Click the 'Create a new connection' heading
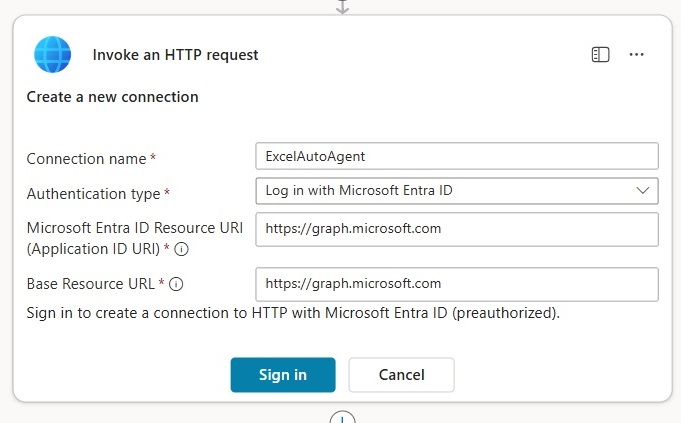Image resolution: width=681 pixels, height=423 pixels. (112, 97)
